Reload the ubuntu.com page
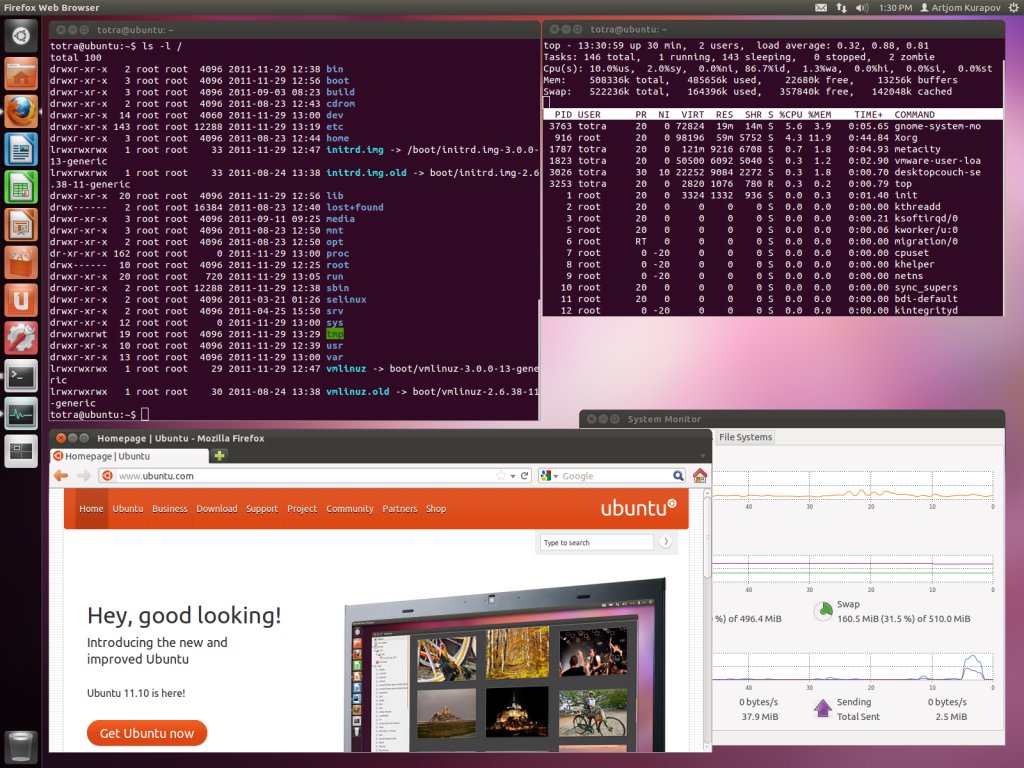Image resolution: width=1024 pixels, height=768 pixels. (x=525, y=476)
